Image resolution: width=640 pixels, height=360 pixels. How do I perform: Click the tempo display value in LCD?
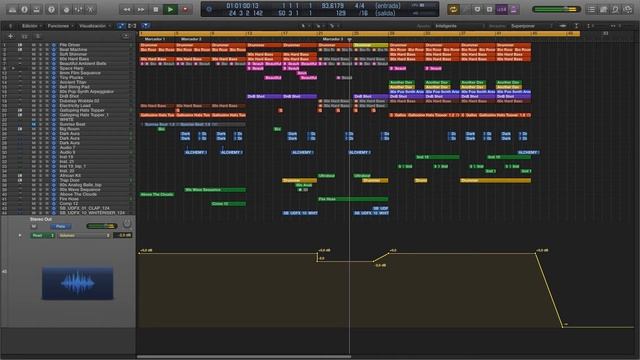coord(333,6)
